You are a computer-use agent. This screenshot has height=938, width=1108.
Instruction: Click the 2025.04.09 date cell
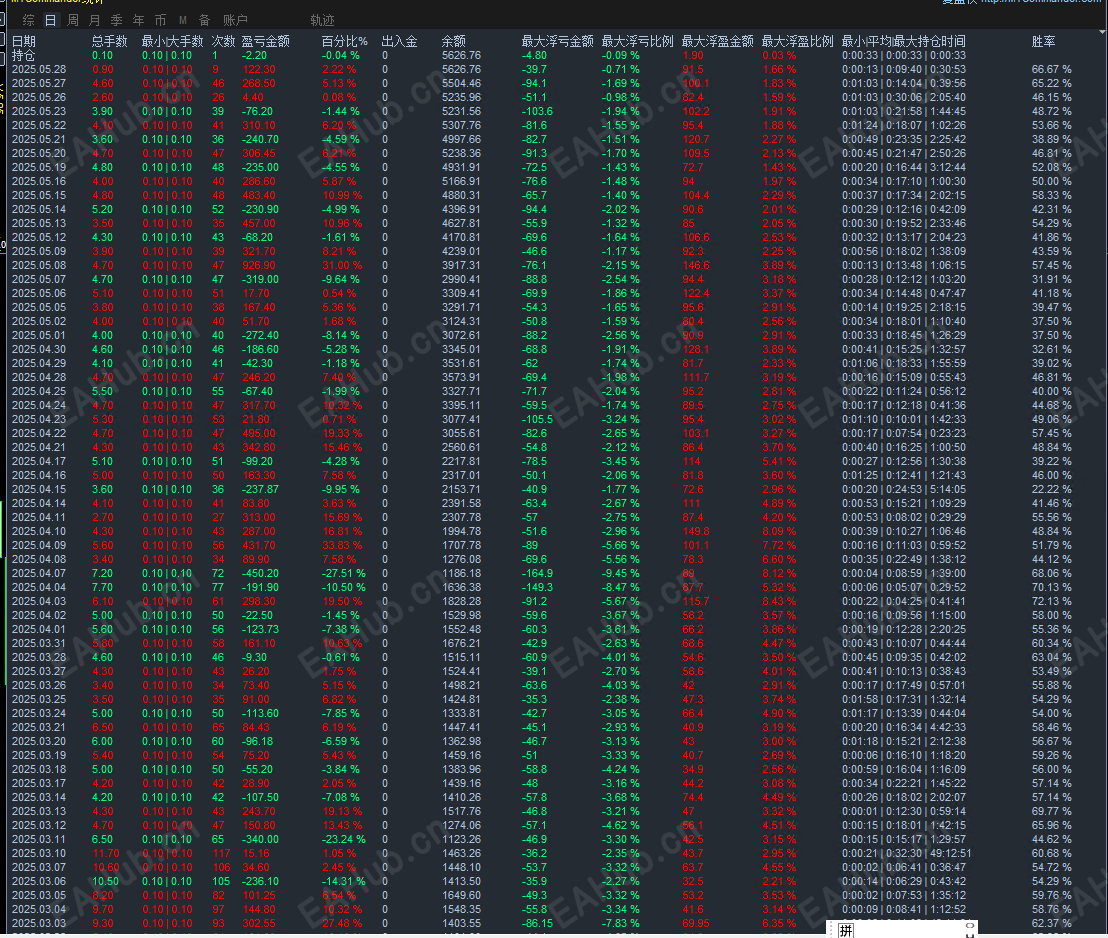39,545
